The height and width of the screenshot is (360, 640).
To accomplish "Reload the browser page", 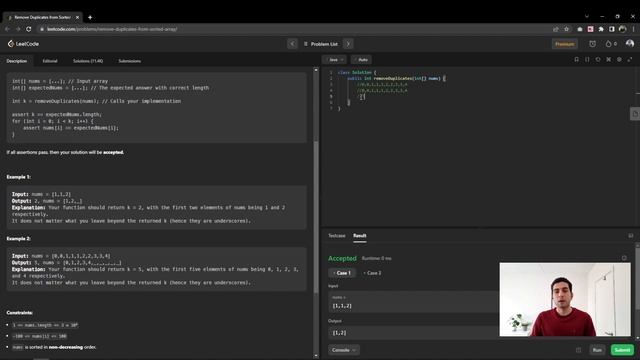I will pos(29,29).
